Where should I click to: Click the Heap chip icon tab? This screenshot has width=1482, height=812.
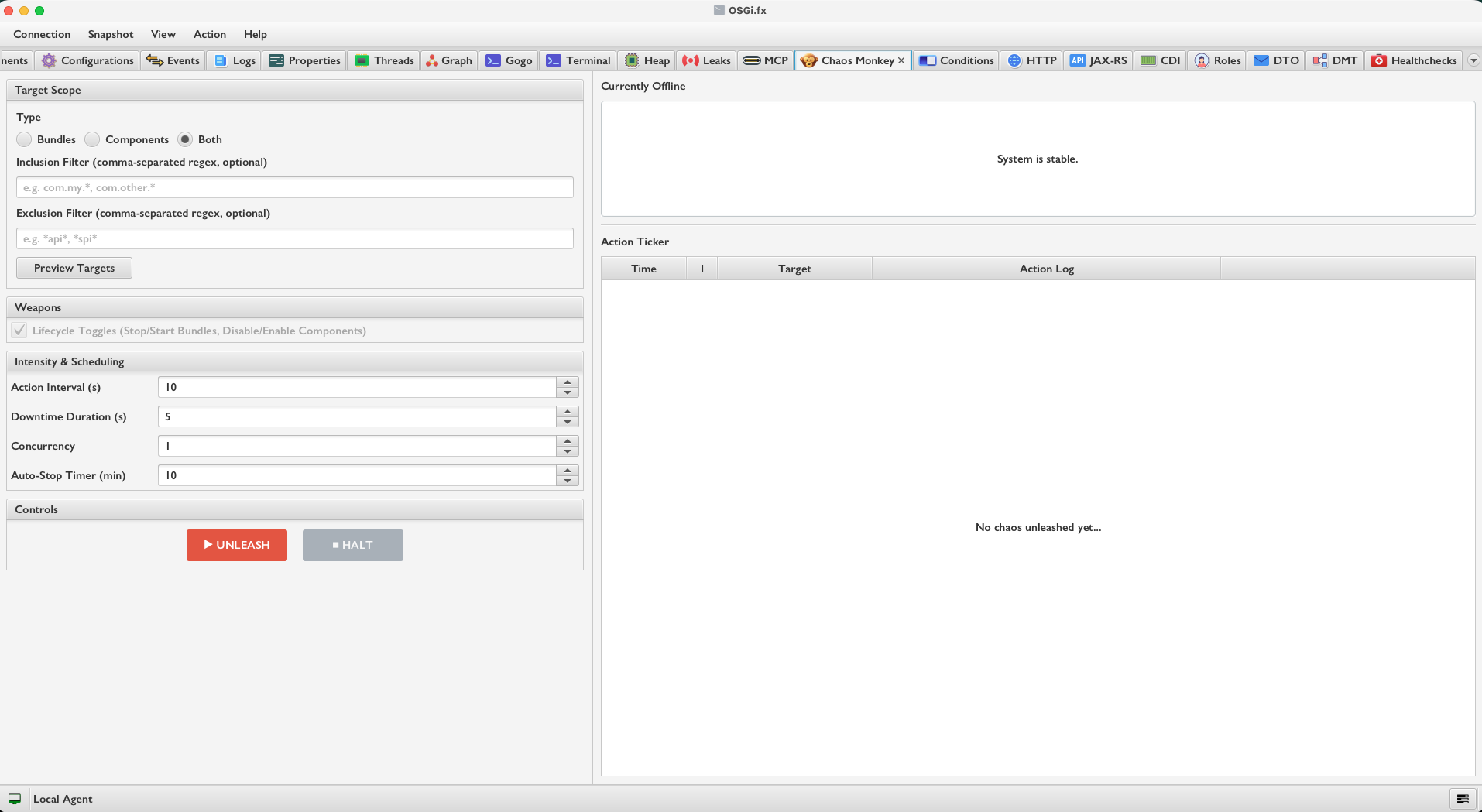(632, 60)
